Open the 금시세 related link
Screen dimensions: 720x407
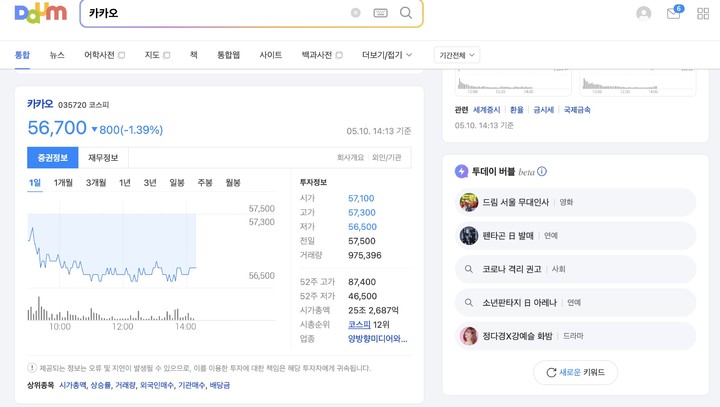[544, 110]
